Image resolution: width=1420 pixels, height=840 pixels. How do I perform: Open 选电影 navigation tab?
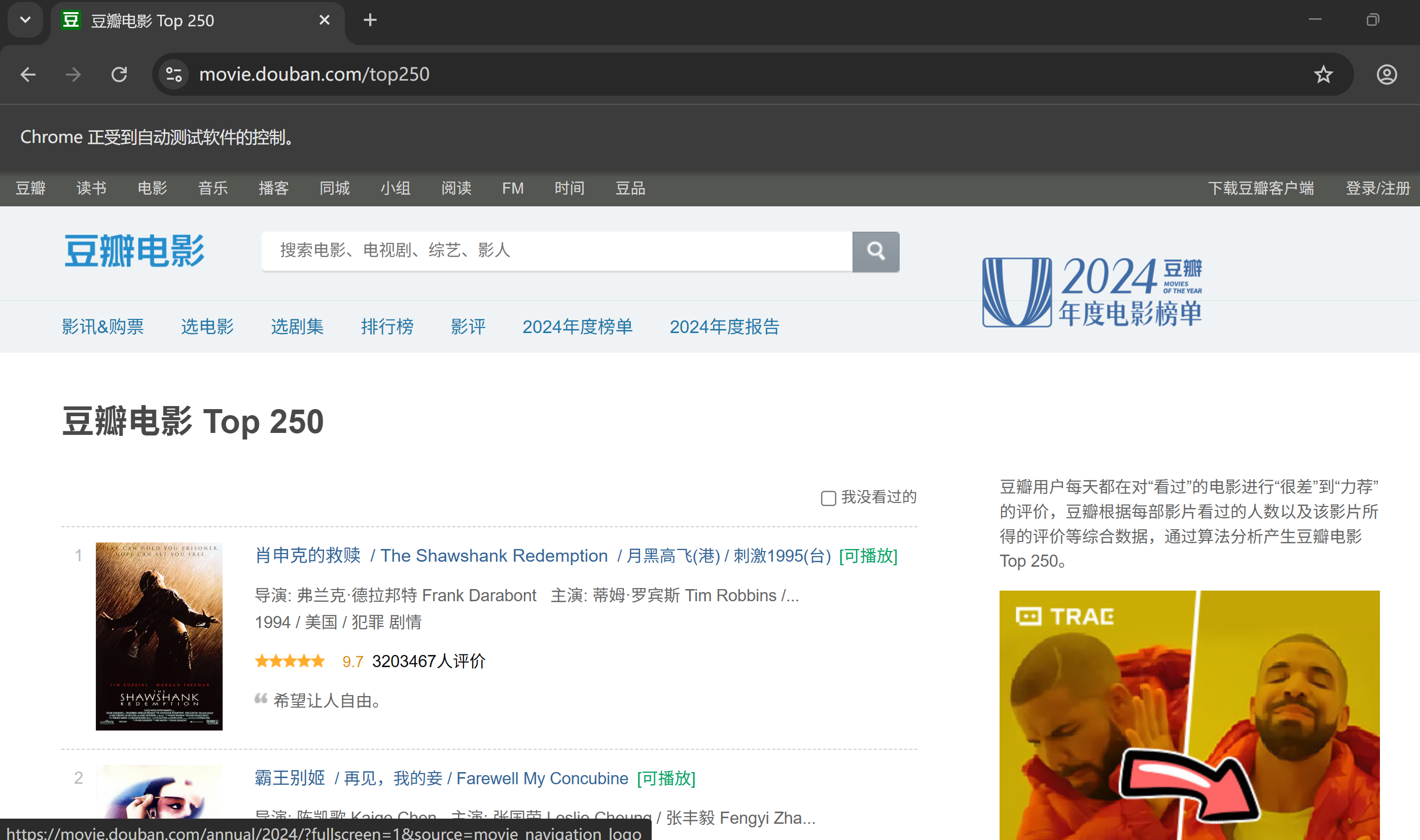(x=207, y=326)
